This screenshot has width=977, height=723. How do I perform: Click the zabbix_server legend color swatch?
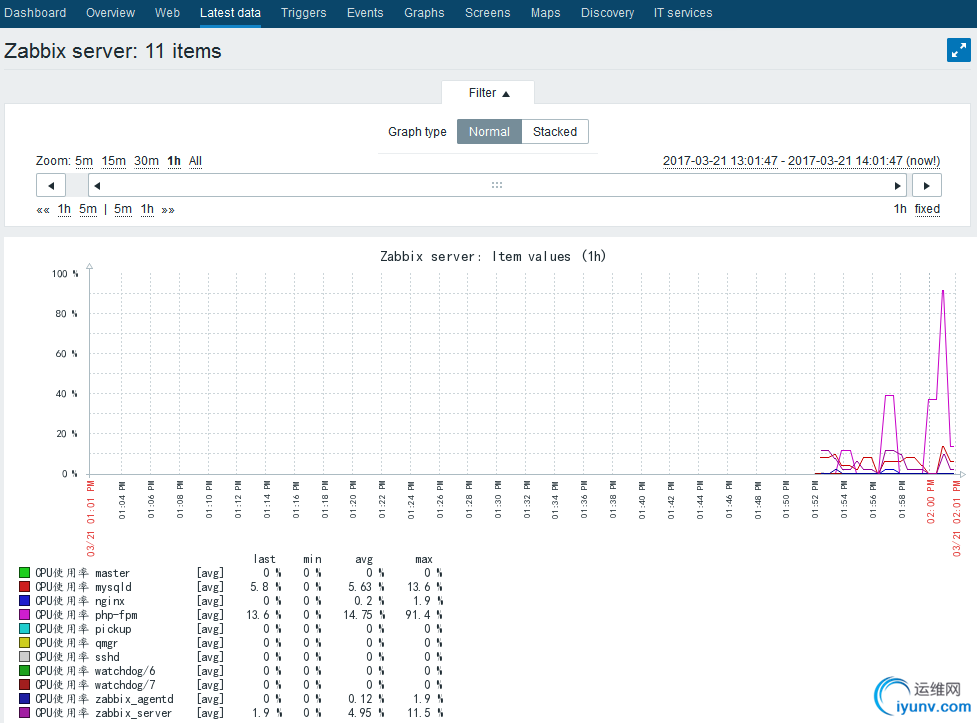(24, 712)
